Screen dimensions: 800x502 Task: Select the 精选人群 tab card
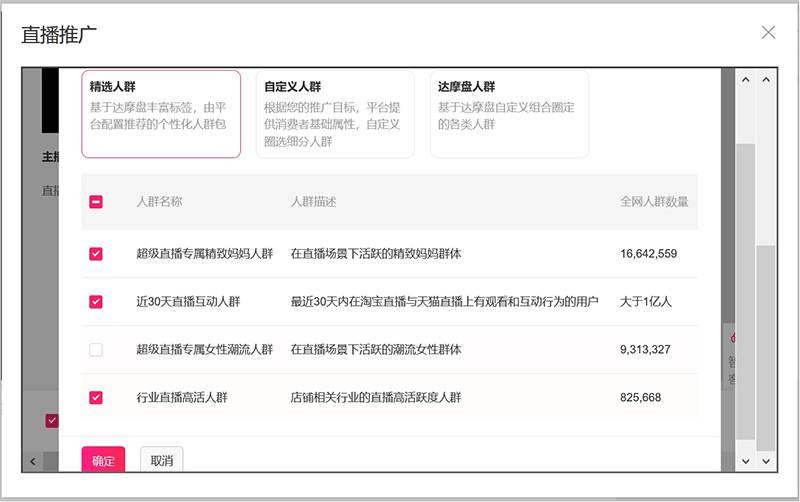click(x=160, y=113)
